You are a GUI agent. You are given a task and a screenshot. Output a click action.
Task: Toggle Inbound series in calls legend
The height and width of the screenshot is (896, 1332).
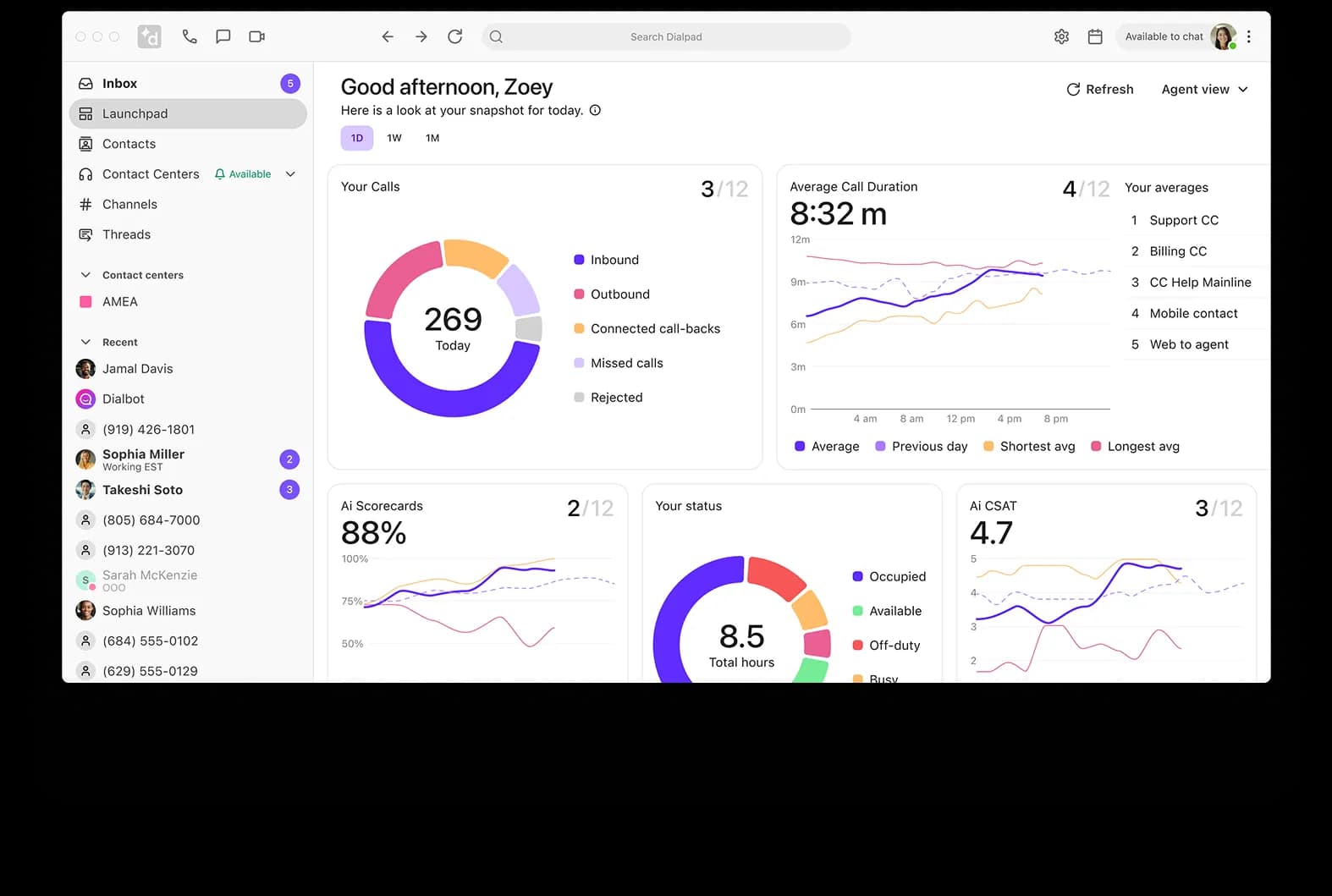[x=606, y=260]
